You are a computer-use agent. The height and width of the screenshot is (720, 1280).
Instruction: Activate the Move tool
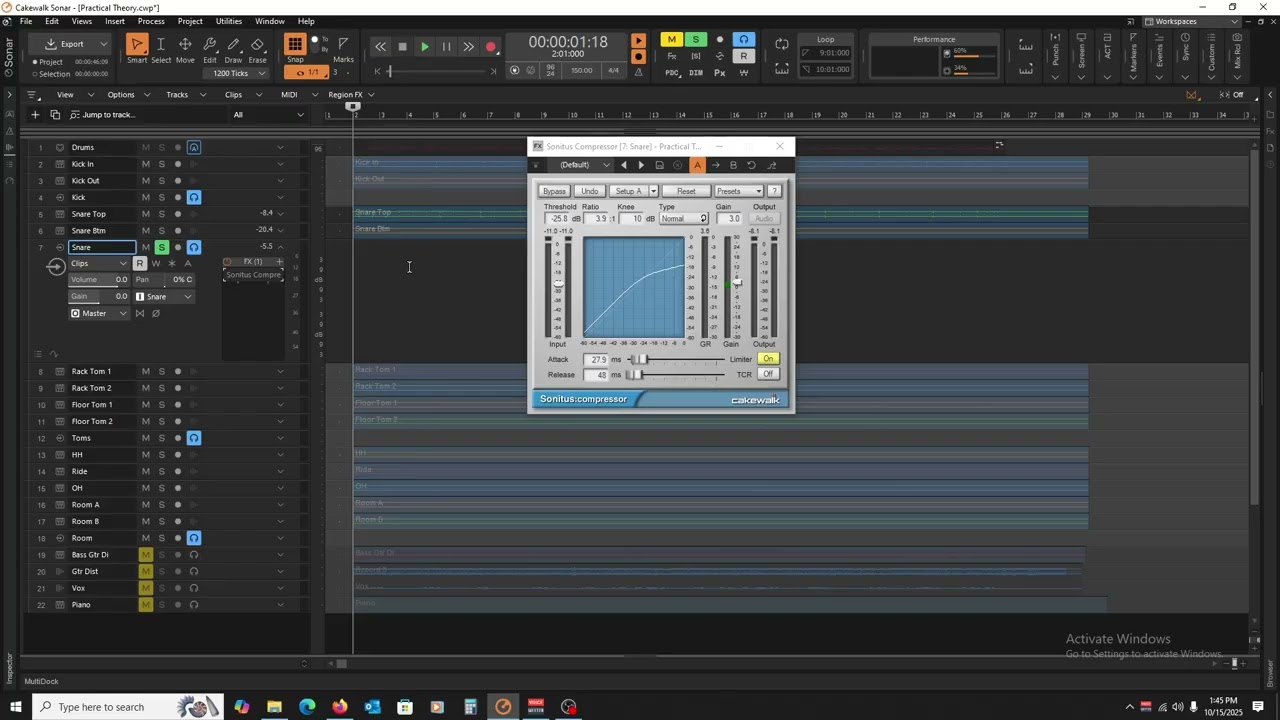(185, 45)
